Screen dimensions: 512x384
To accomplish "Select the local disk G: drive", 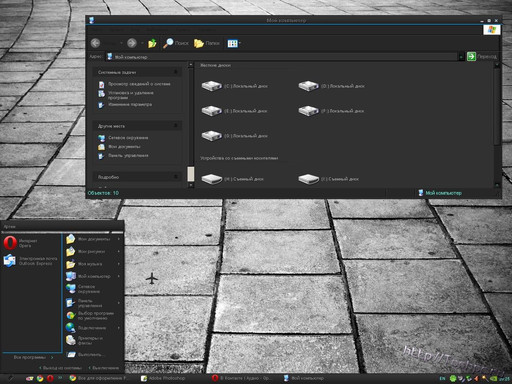I will tap(234, 136).
